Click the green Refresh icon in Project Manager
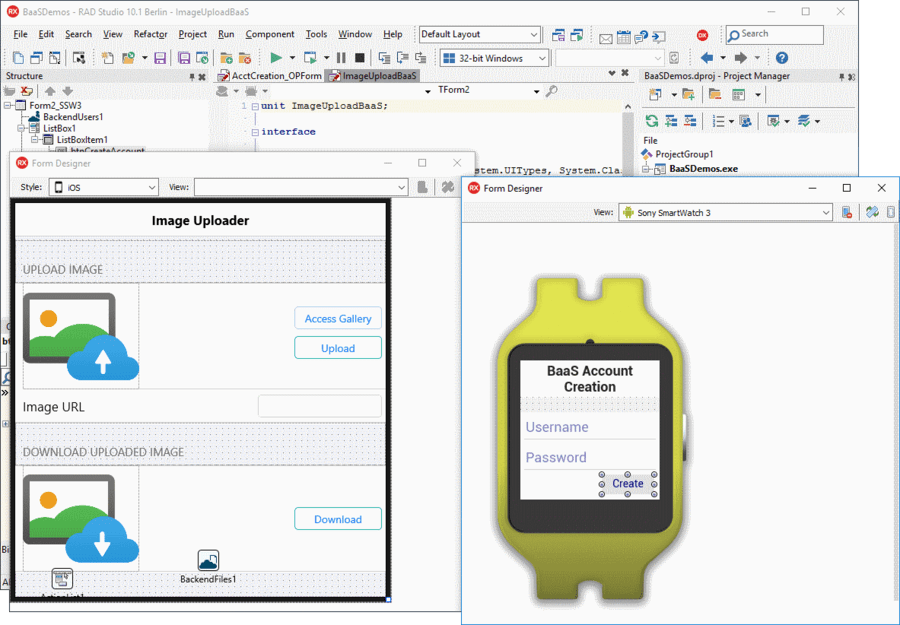The width and height of the screenshot is (900, 625). [651, 121]
